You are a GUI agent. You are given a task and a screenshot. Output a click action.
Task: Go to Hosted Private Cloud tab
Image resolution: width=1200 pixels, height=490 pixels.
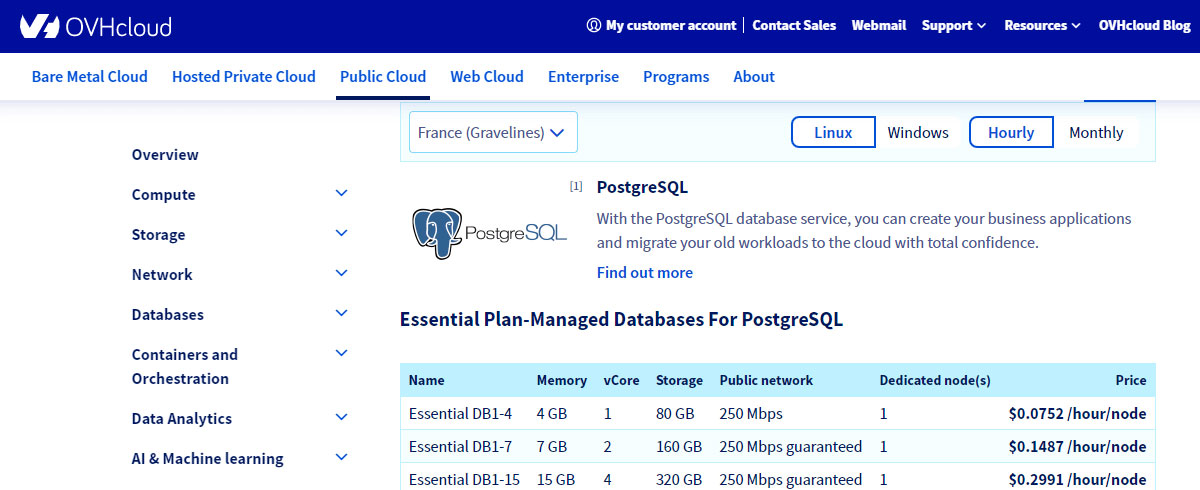coord(244,76)
